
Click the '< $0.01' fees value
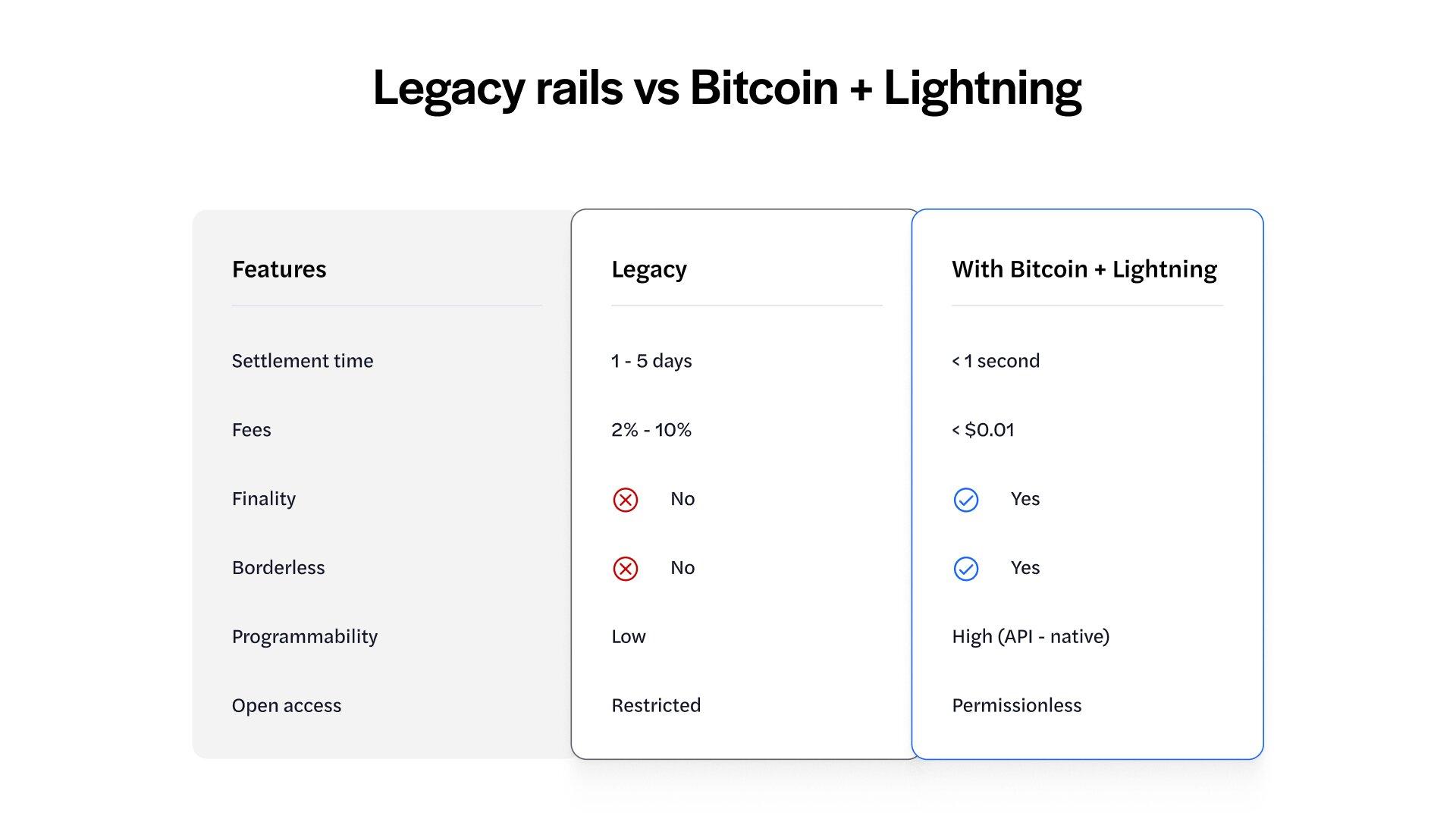983,430
